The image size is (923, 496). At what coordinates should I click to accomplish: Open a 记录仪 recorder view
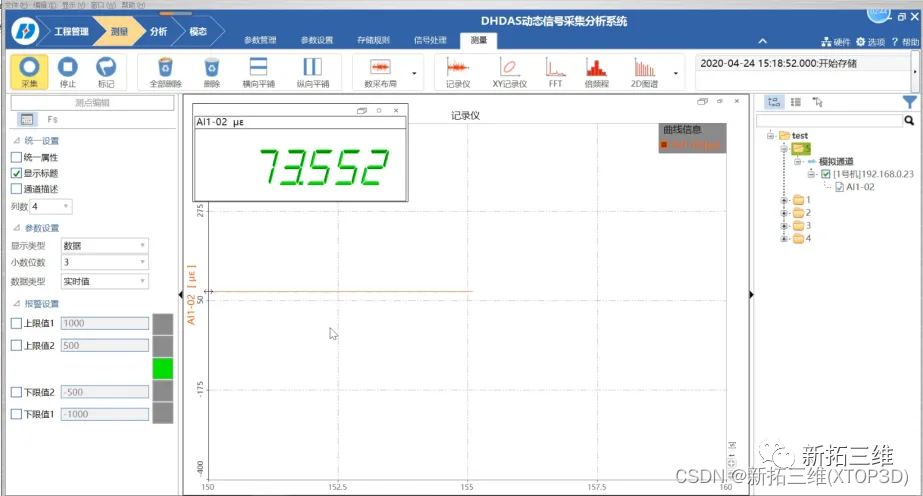[x=457, y=72]
